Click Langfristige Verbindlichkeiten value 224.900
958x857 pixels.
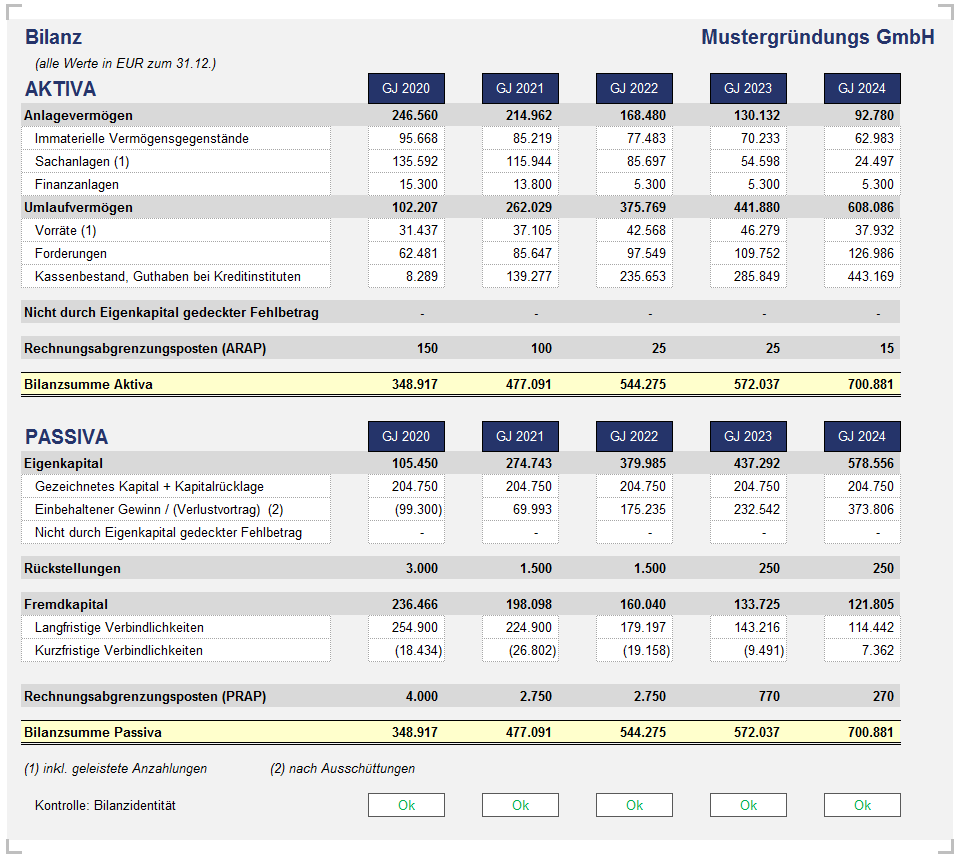(520, 627)
